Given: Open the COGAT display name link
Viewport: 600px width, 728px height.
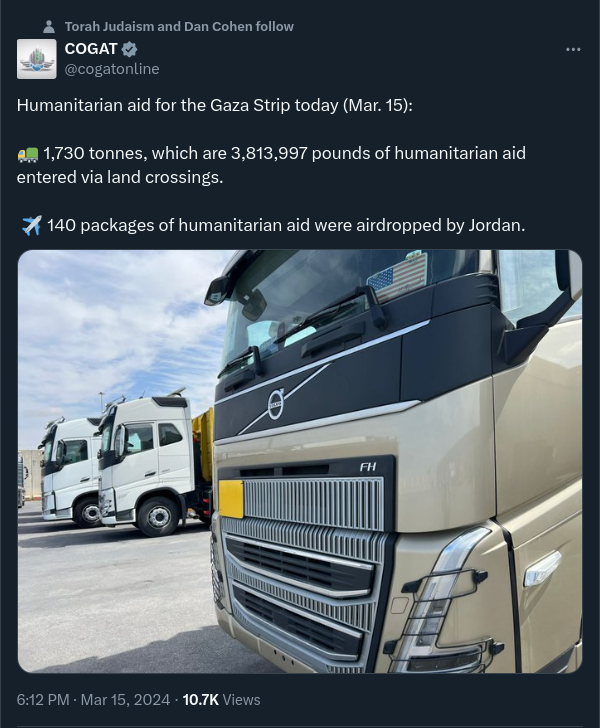Looking at the screenshot, I should click(91, 49).
